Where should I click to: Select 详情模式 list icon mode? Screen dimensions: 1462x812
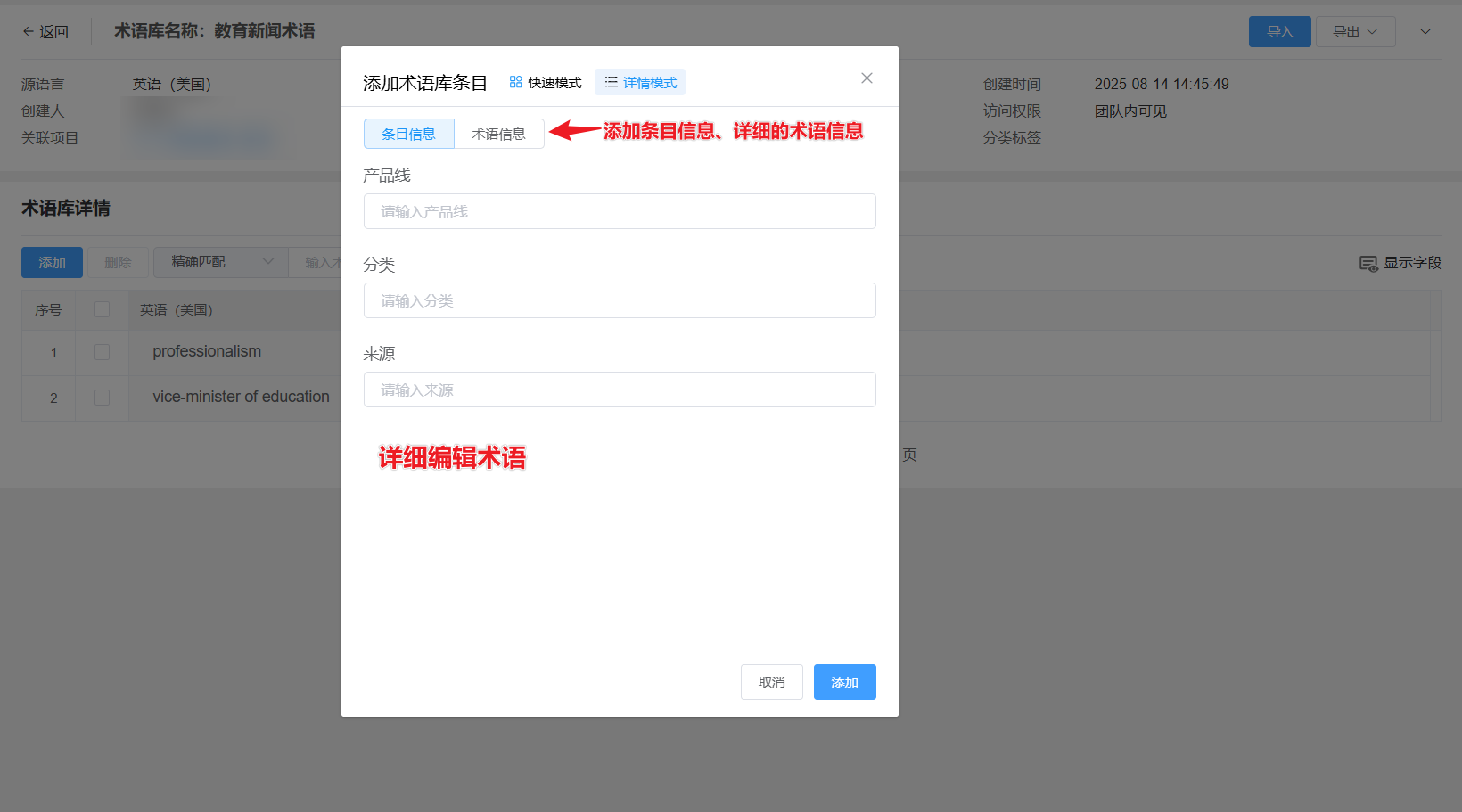pyautogui.click(x=640, y=83)
